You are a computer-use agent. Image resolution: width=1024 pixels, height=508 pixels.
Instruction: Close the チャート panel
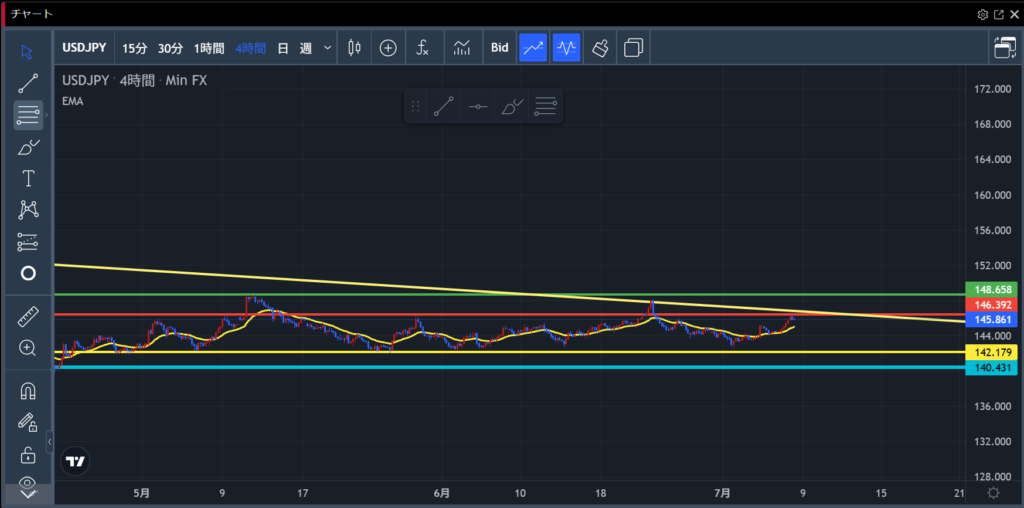pyautogui.click(x=1014, y=14)
